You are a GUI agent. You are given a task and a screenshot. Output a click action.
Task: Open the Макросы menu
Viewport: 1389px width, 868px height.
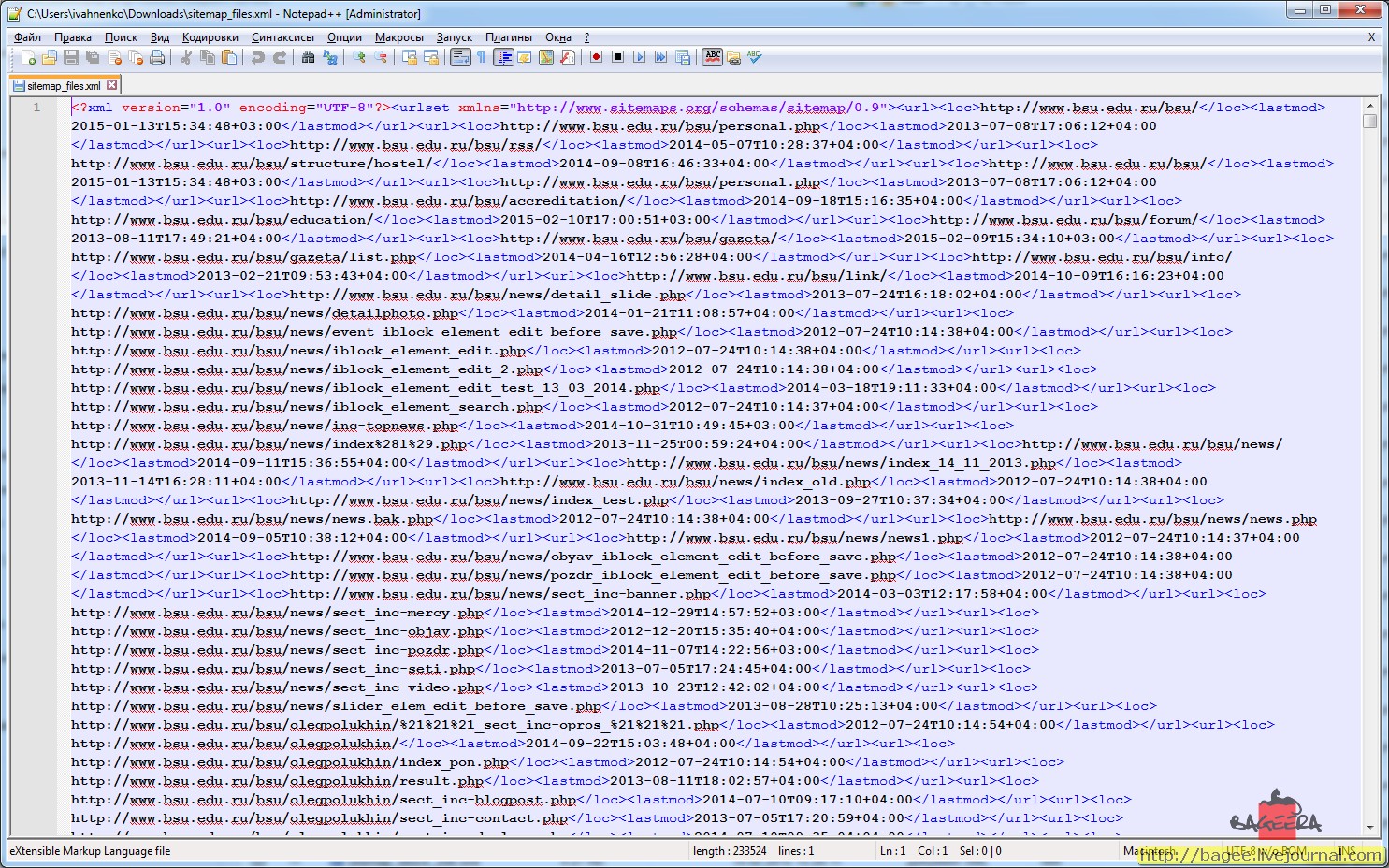point(398,37)
